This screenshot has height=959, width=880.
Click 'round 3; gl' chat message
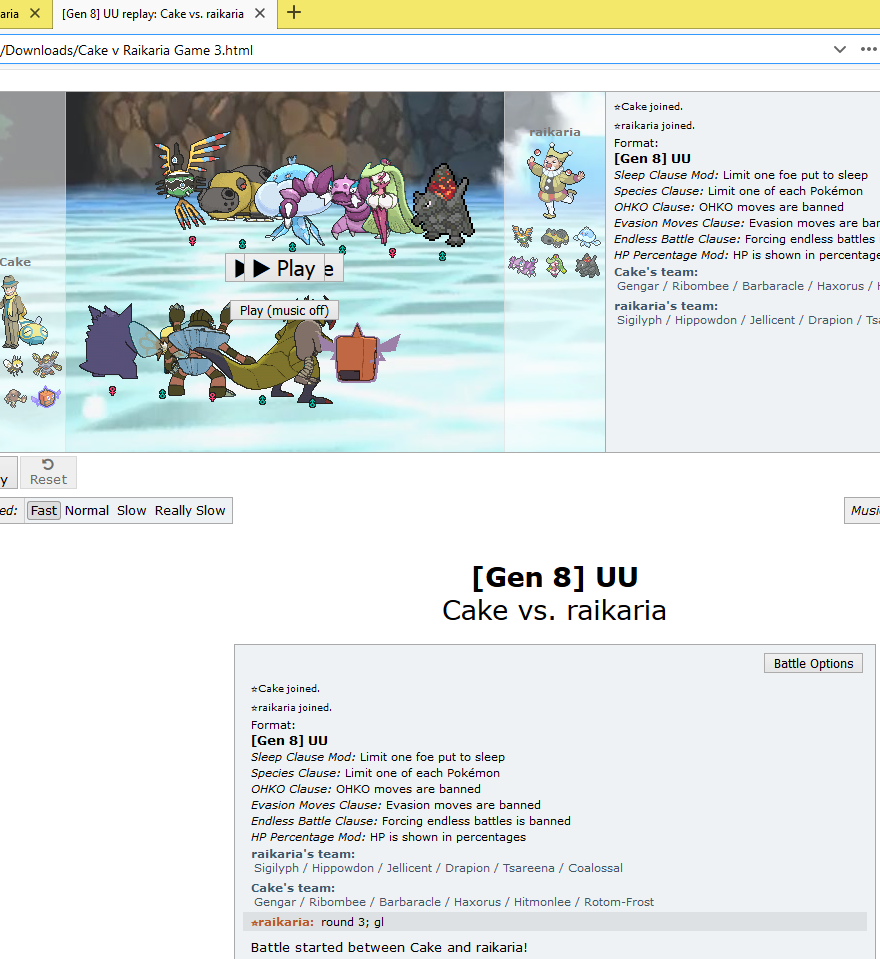point(352,922)
